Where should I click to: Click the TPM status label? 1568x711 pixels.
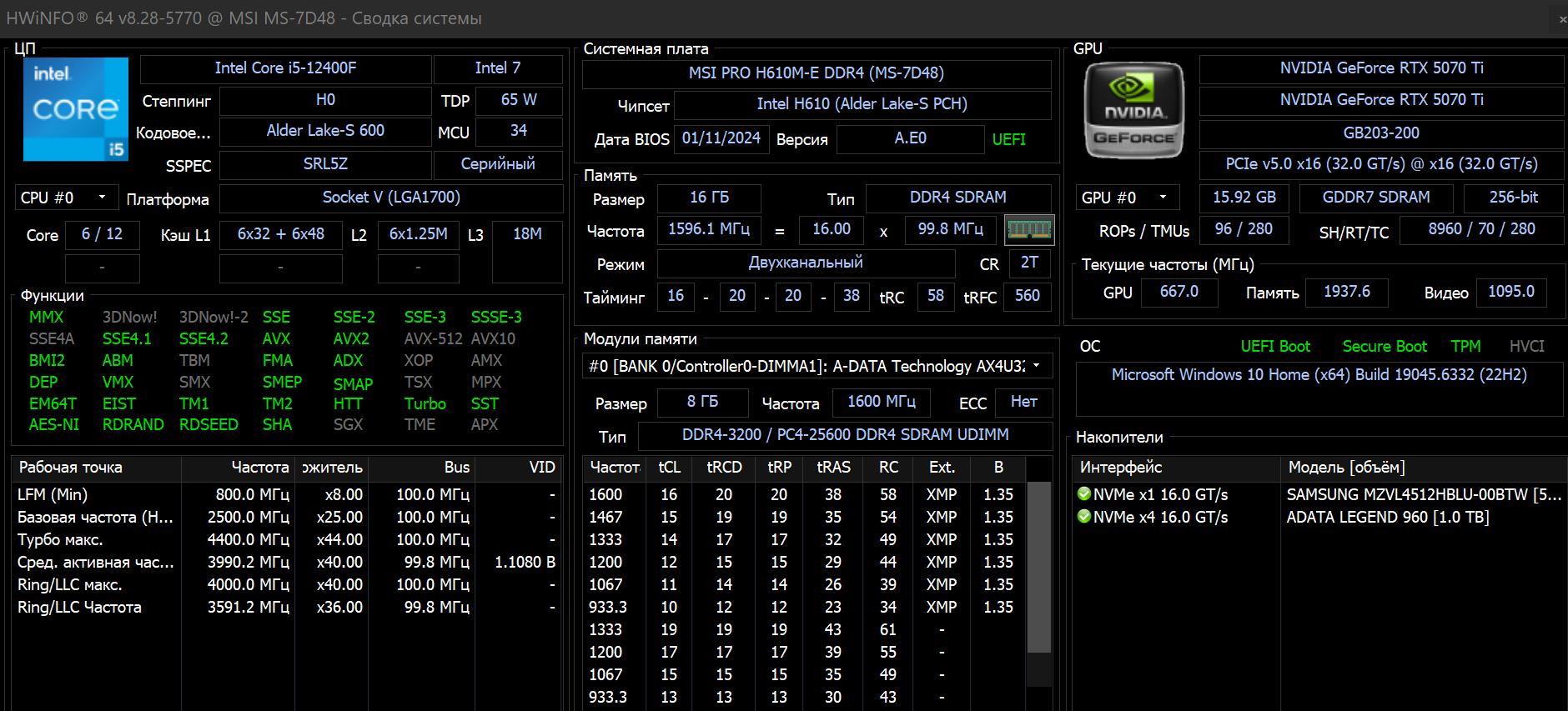(x=1465, y=347)
